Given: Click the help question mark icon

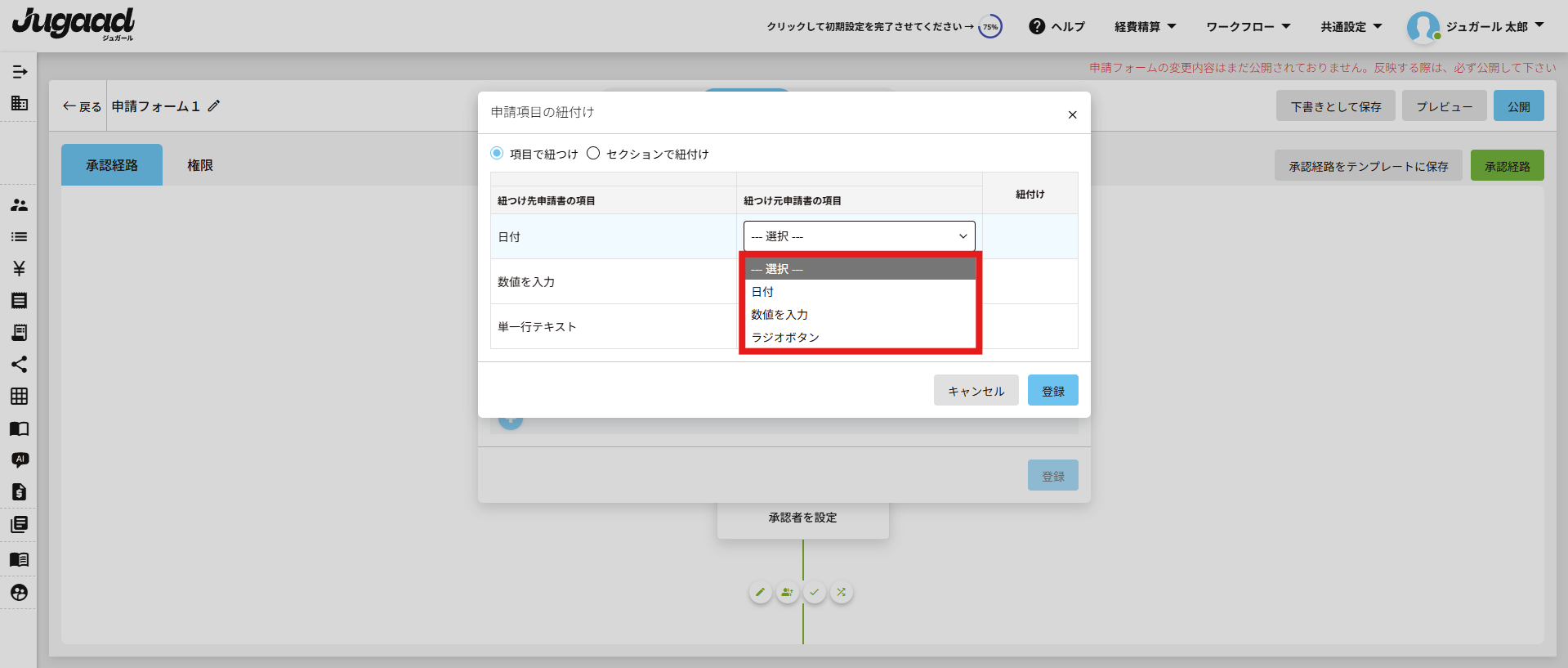Looking at the screenshot, I should (x=1037, y=26).
